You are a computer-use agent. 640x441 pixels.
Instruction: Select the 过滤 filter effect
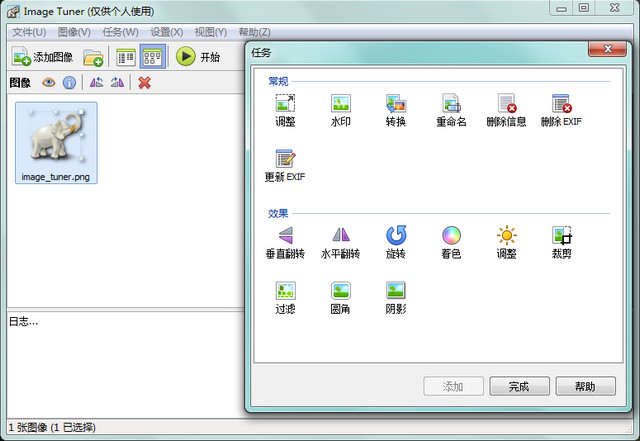pos(285,298)
